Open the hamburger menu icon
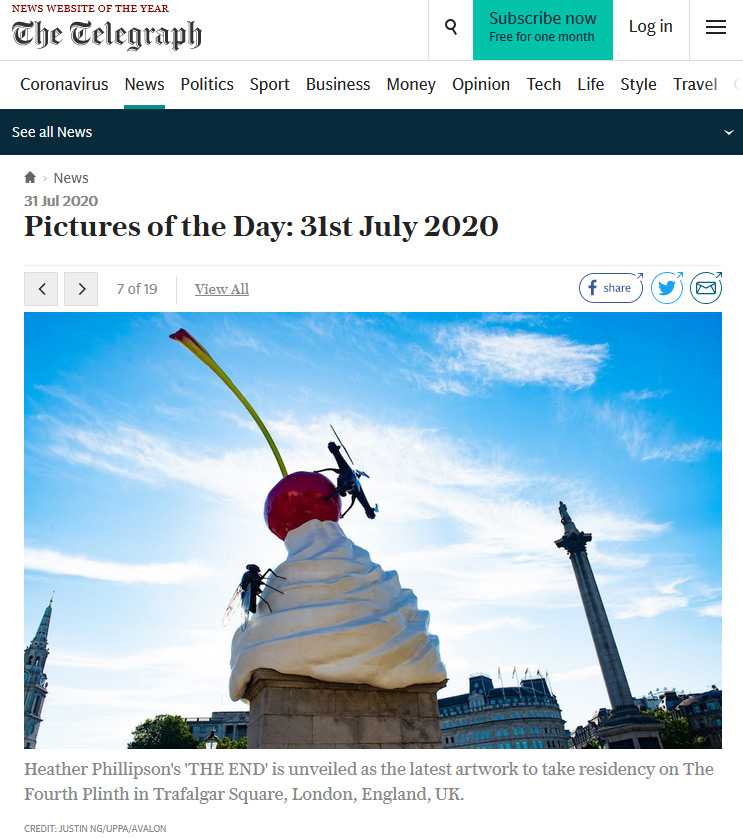This screenshot has width=743, height=839. pos(716,27)
